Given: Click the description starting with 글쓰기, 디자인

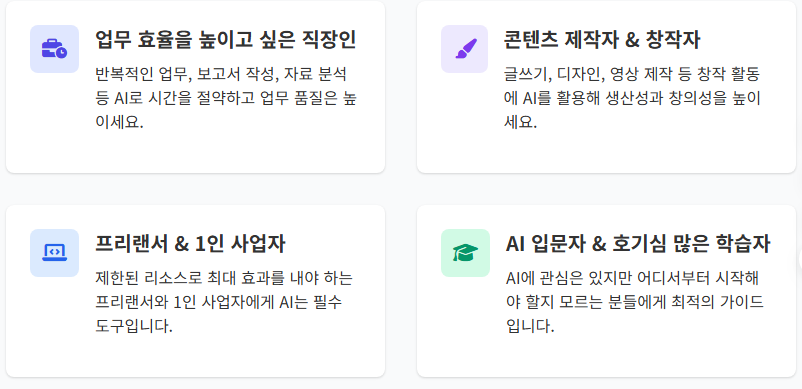Looking at the screenshot, I should coord(633,98).
